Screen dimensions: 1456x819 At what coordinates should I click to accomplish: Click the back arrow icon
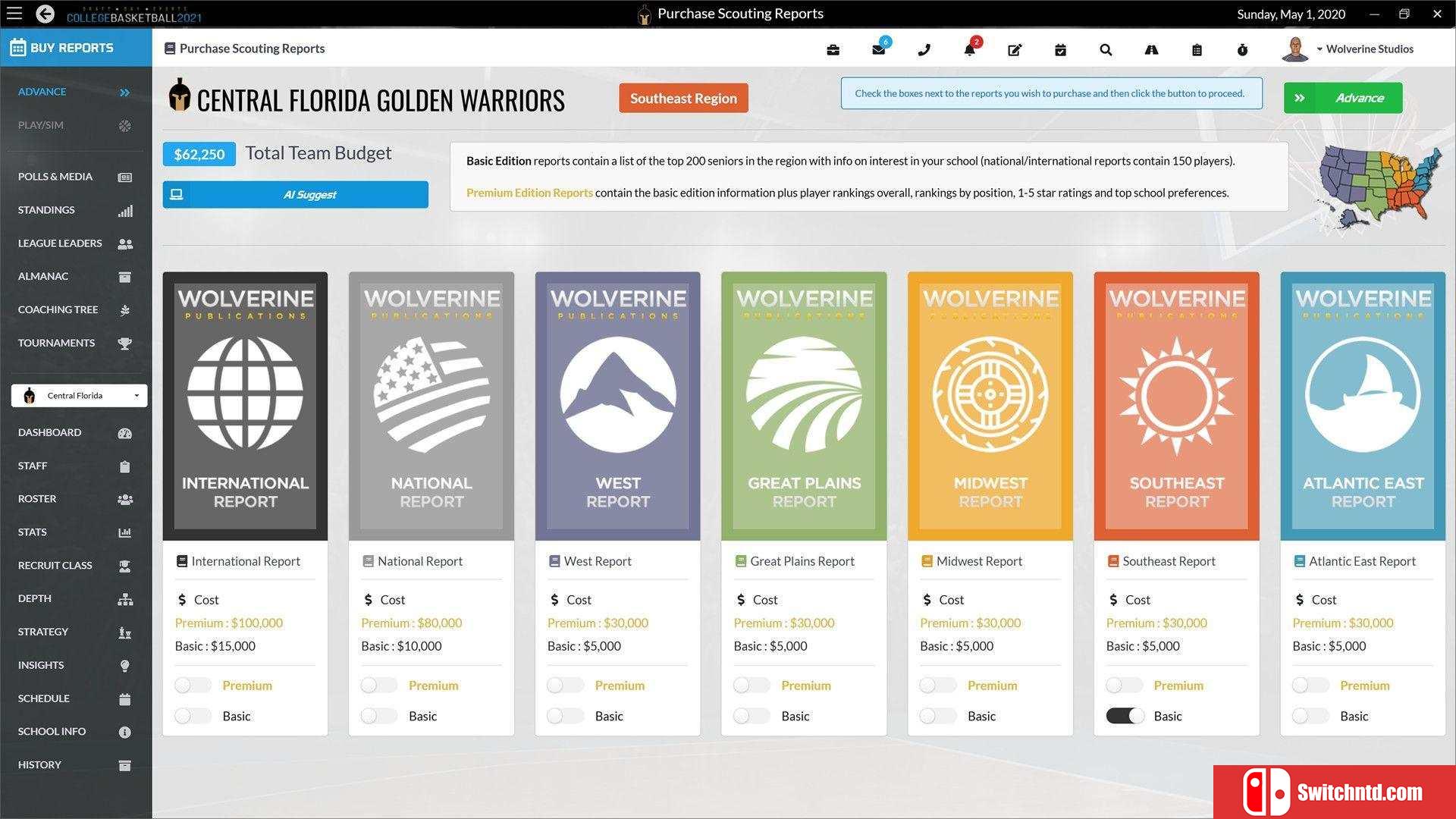point(45,14)
